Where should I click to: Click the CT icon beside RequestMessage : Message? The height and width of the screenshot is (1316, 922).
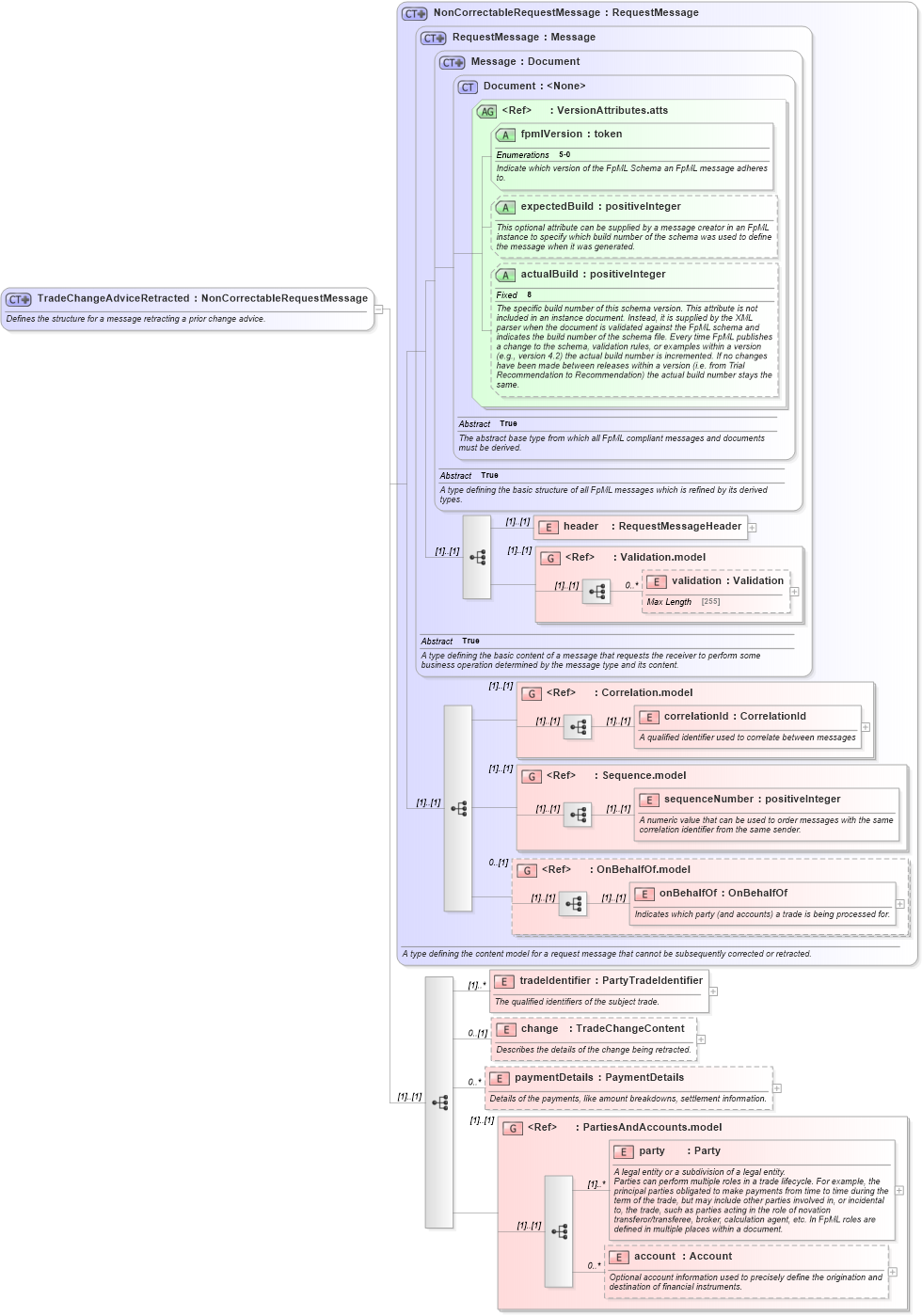coord(434,39)
